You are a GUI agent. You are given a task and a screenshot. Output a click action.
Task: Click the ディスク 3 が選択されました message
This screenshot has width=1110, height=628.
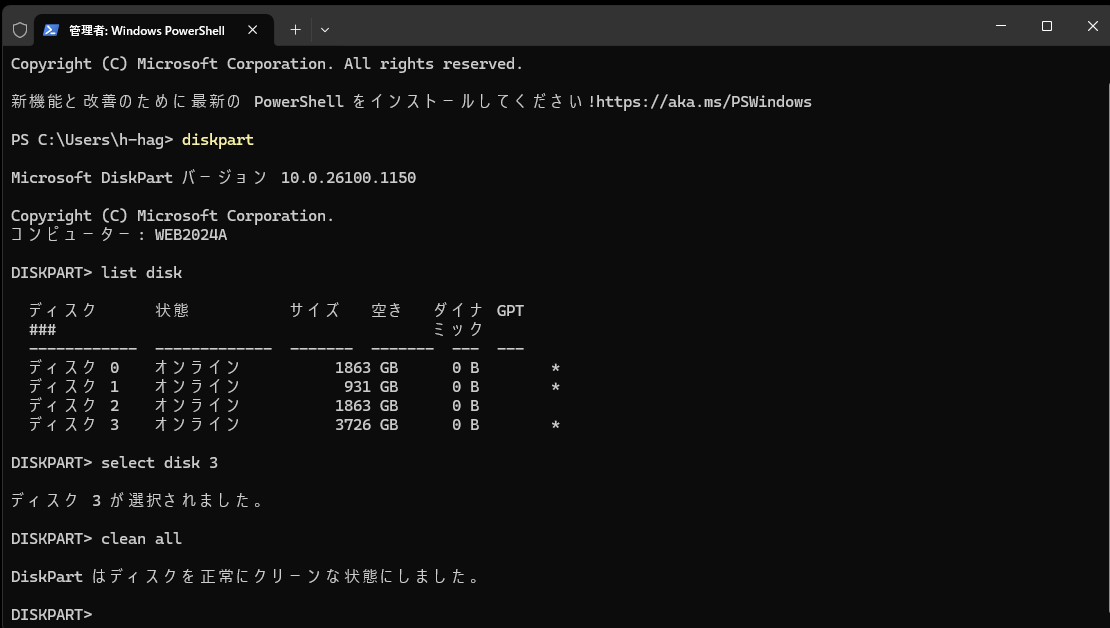coord(137,501)
